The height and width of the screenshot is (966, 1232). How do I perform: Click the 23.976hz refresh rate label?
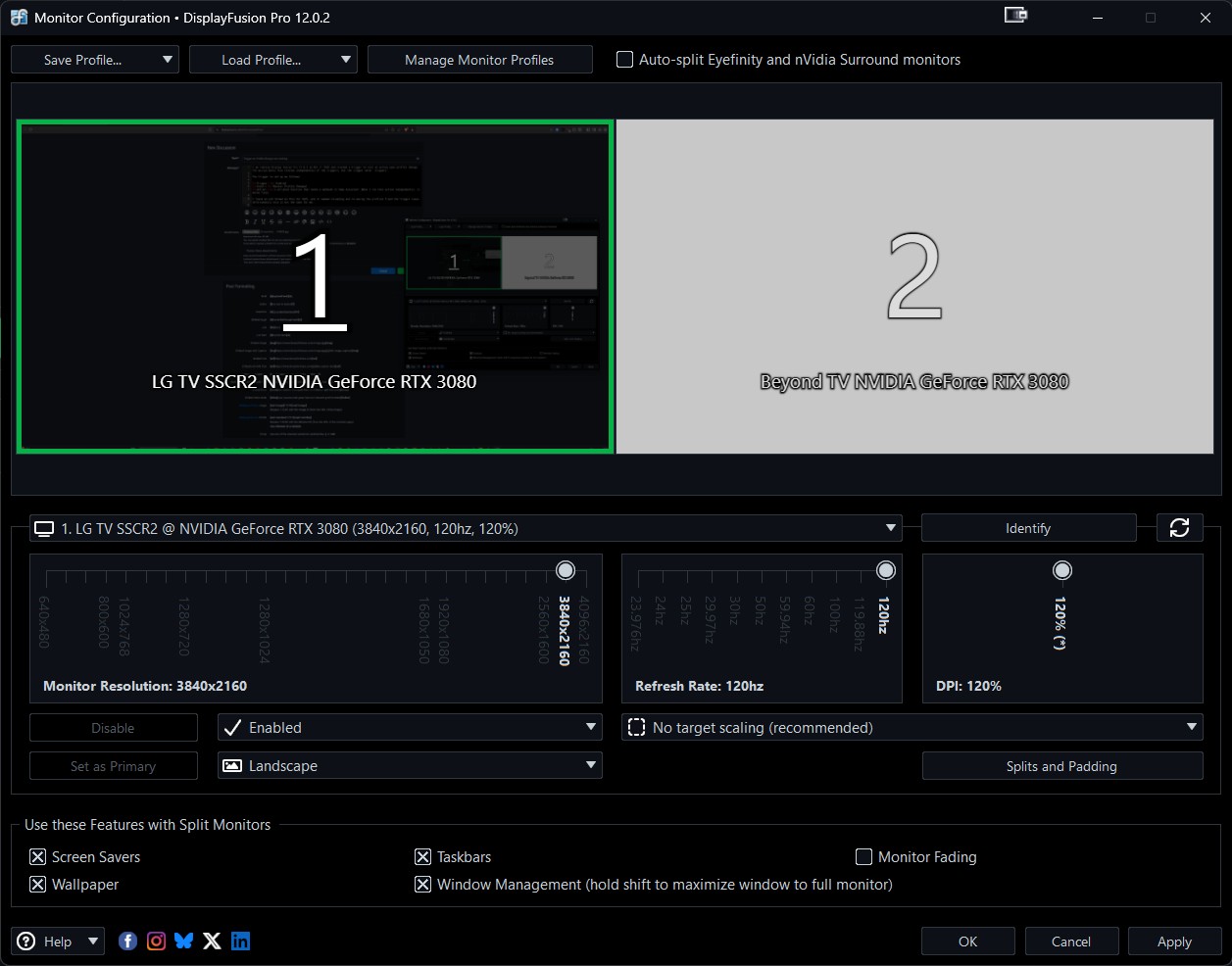tap(636, 624)
